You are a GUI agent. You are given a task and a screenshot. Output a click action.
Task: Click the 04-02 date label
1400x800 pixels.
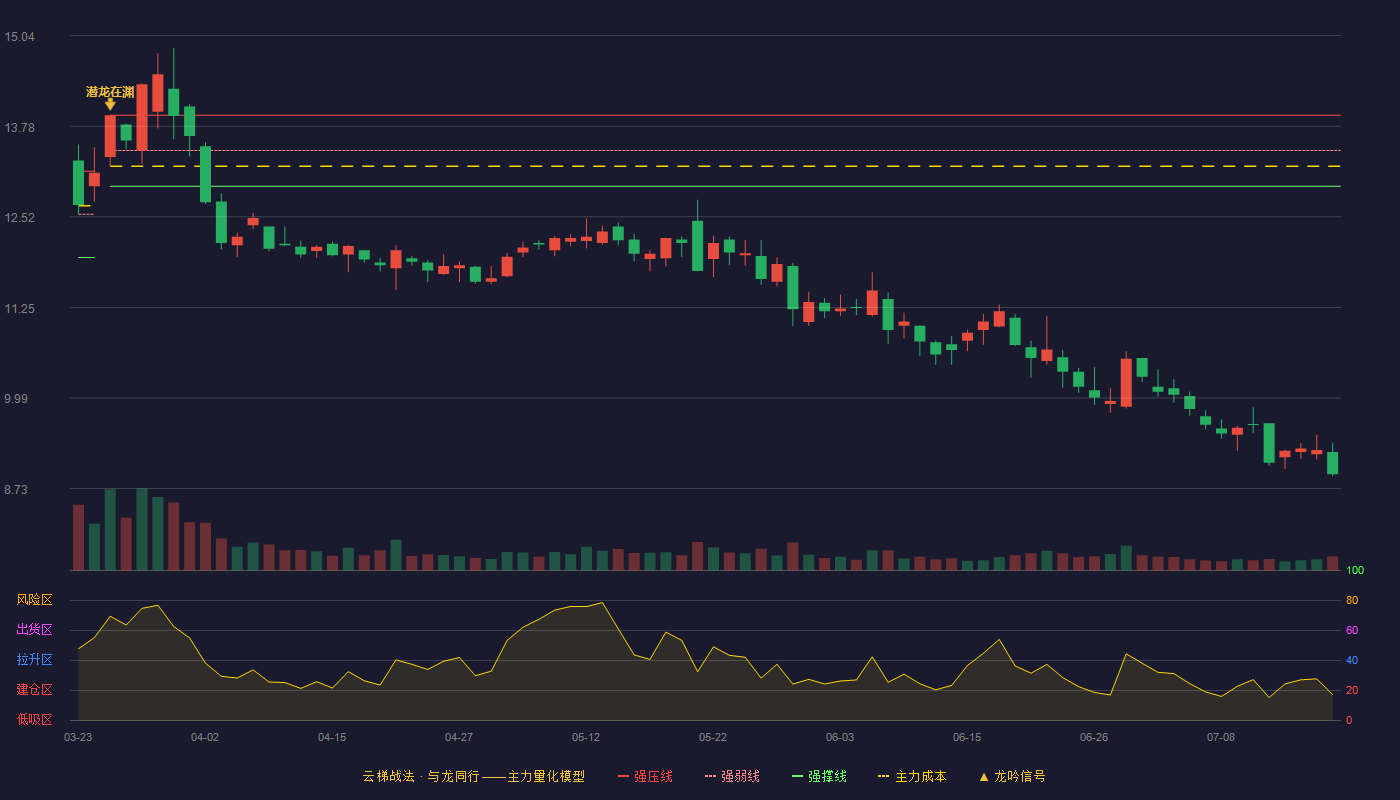[205, 737]
